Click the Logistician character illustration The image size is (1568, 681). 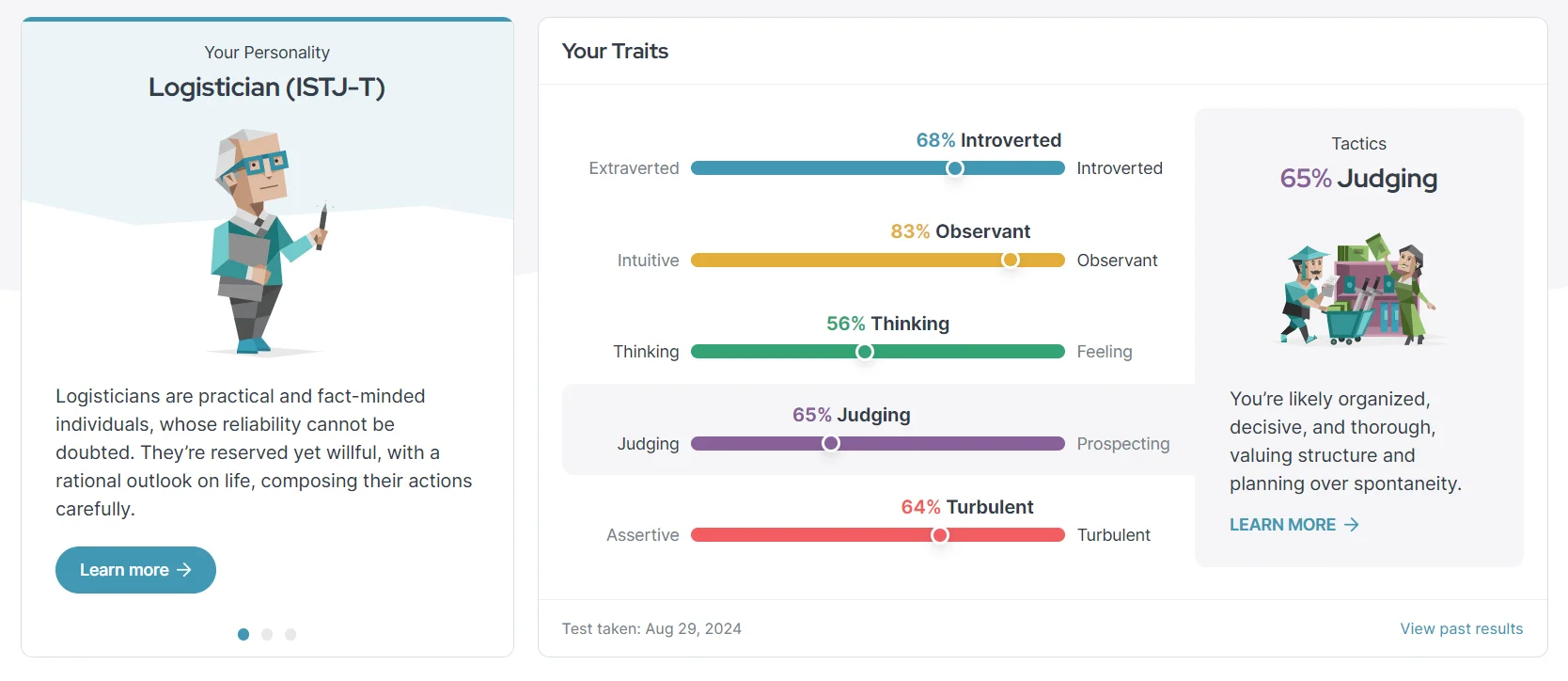click(x=266, y=240)
